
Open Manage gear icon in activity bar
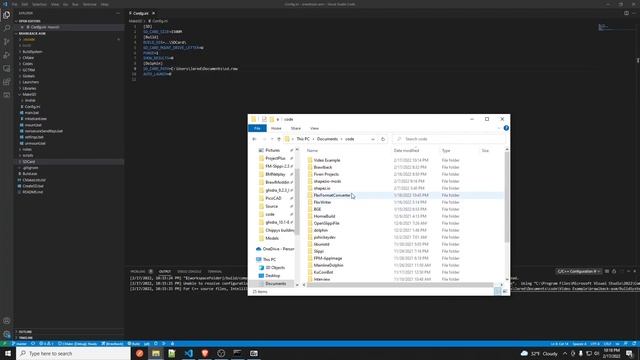7,334
